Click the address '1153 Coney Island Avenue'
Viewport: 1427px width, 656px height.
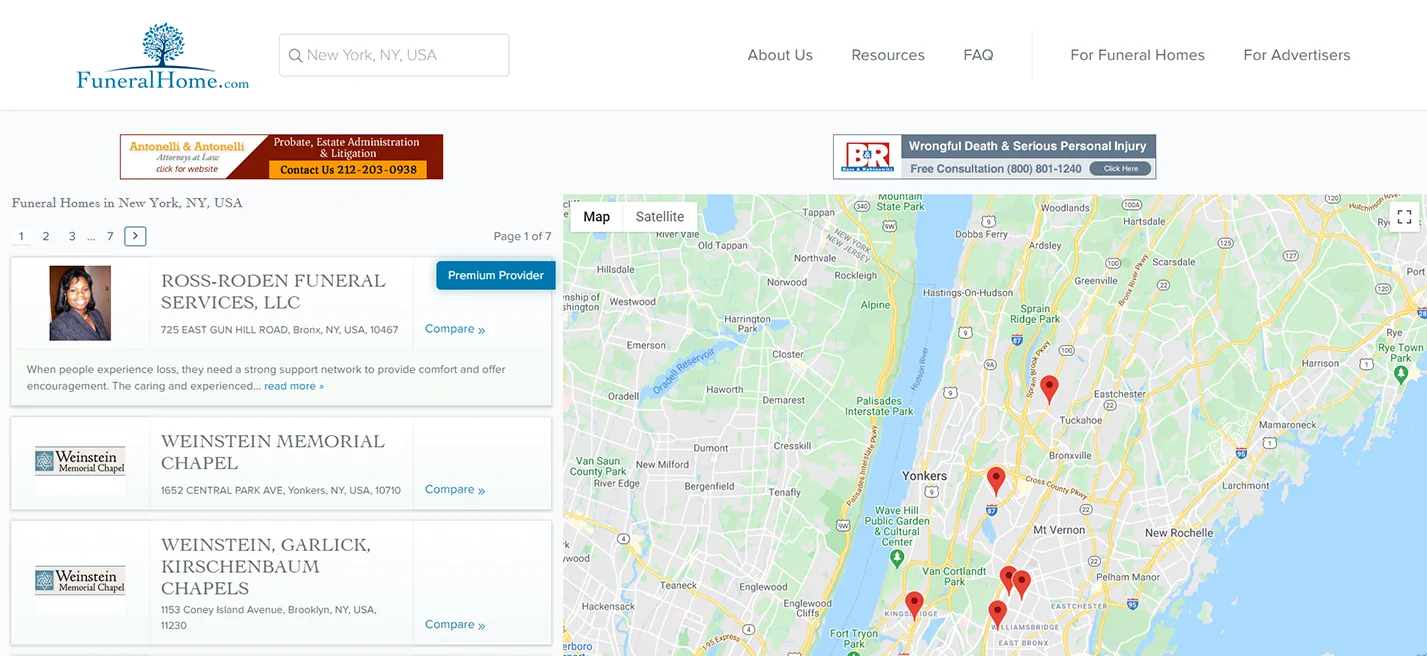click(268, 617)
